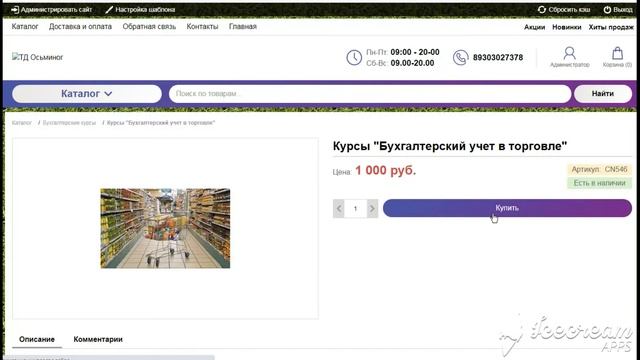Go to 'Доставка и оплата' page
Screen dimensions: 640x360
point(80,27)
